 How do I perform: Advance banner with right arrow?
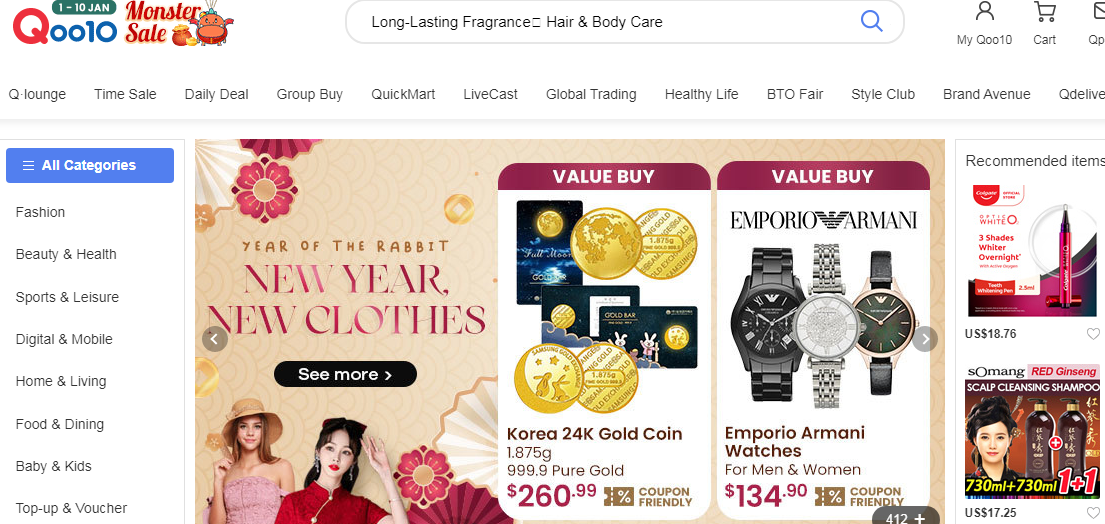click(925, 339)
